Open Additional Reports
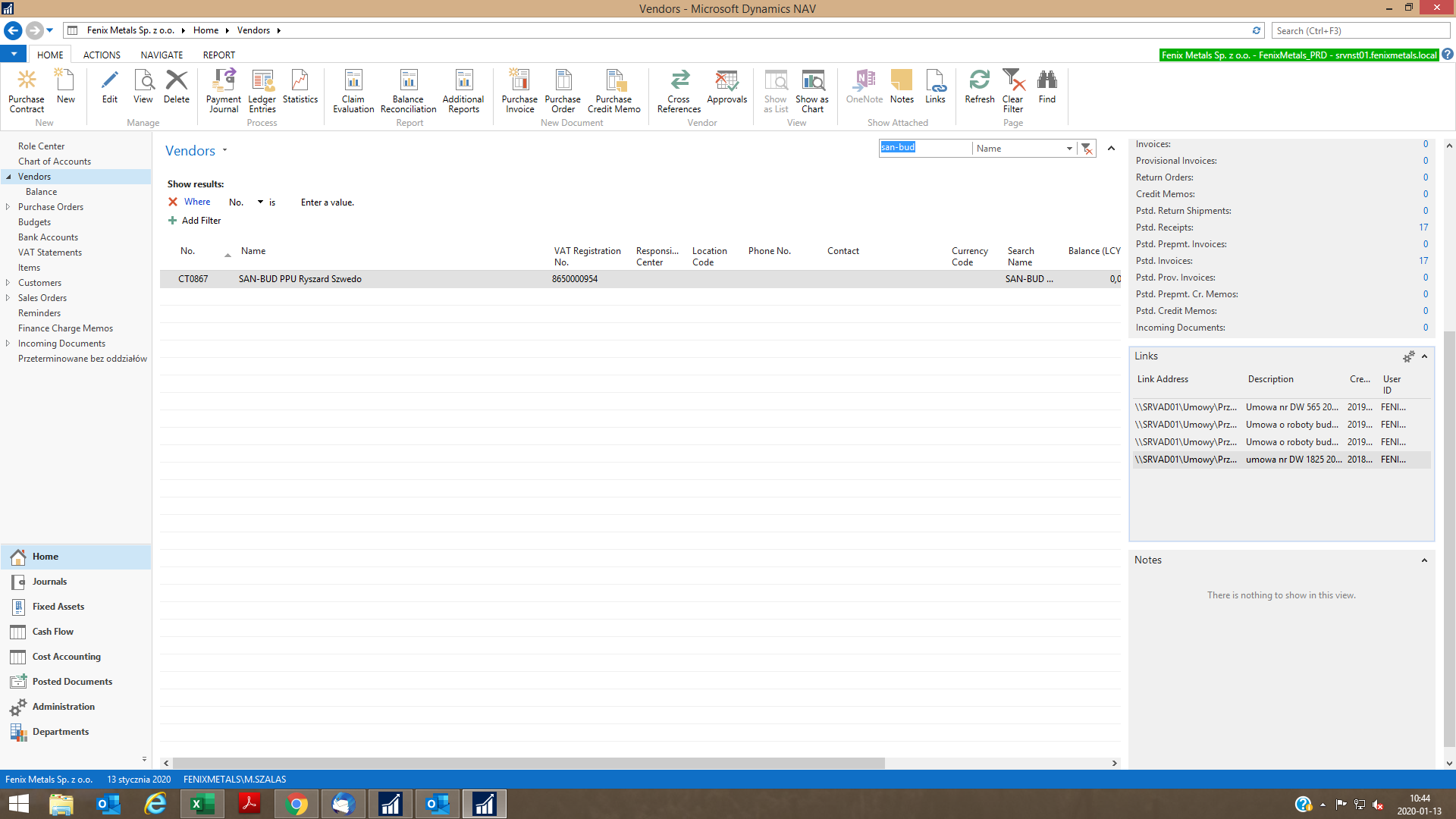 pos(463,91)
